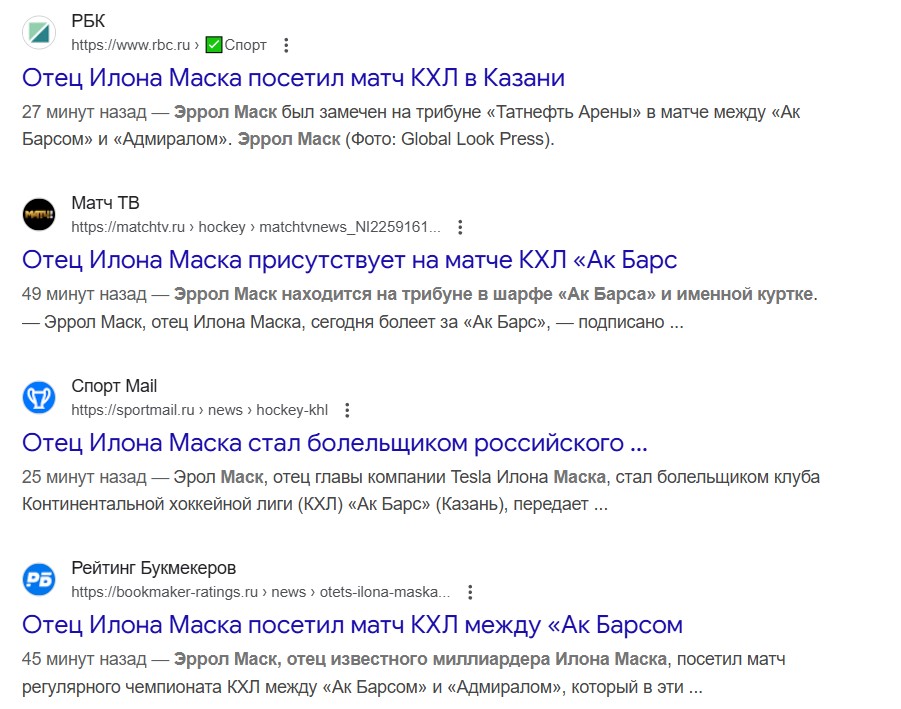Screen dimensions: 901x709
Task: Click the matchtv.ru hockey URL breadcrumb
Action: (x=255, y=227)
